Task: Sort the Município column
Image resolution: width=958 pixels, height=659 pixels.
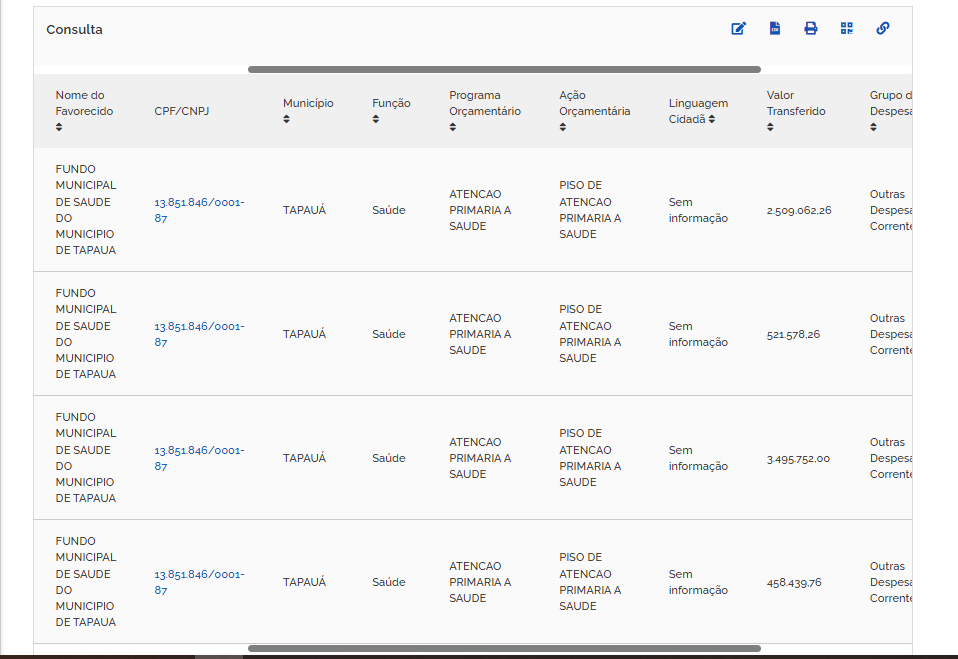Action: (287, 119)
